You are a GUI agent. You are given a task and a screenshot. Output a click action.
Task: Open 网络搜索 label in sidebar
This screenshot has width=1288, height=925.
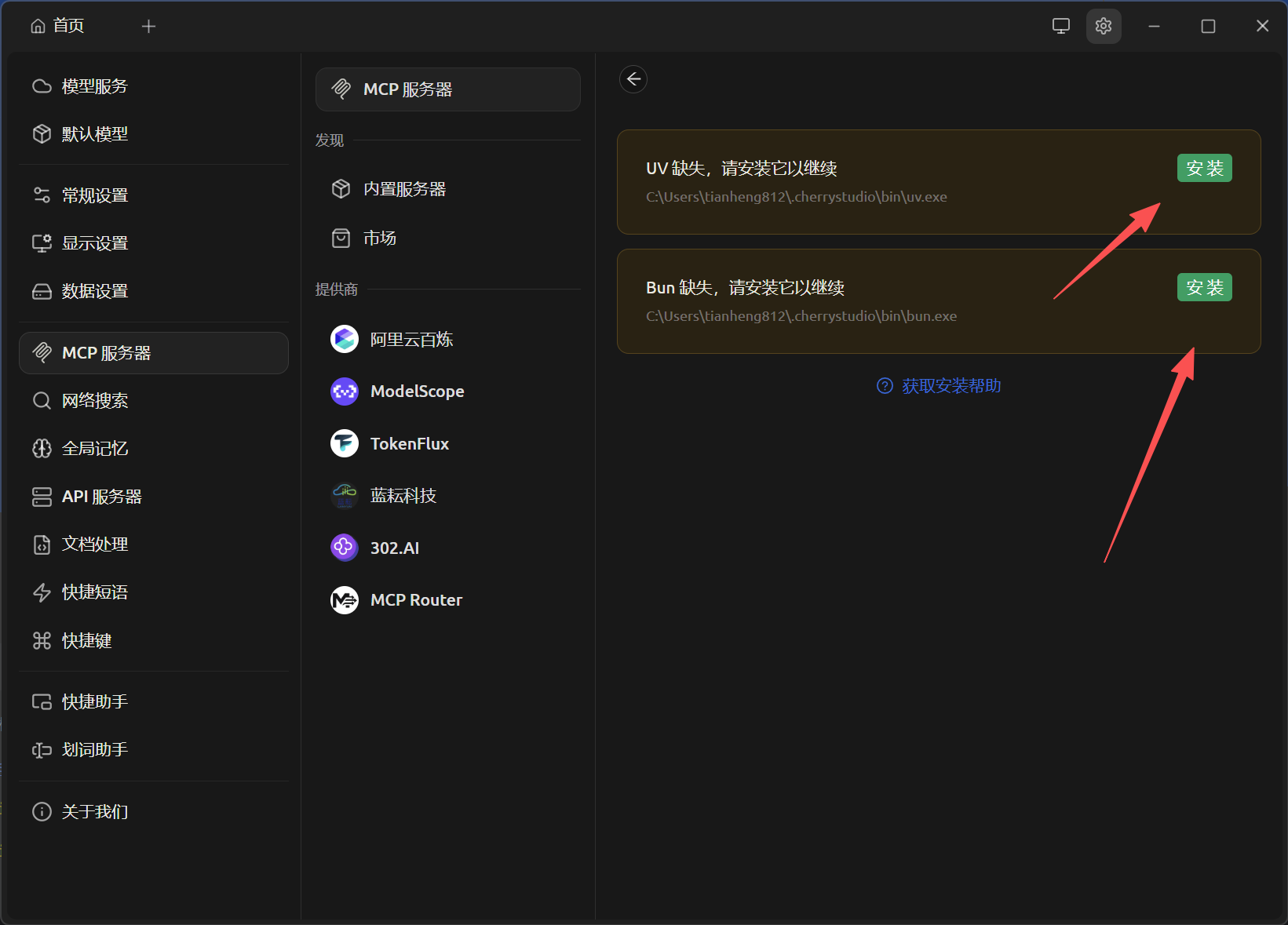tap(95, 401)
